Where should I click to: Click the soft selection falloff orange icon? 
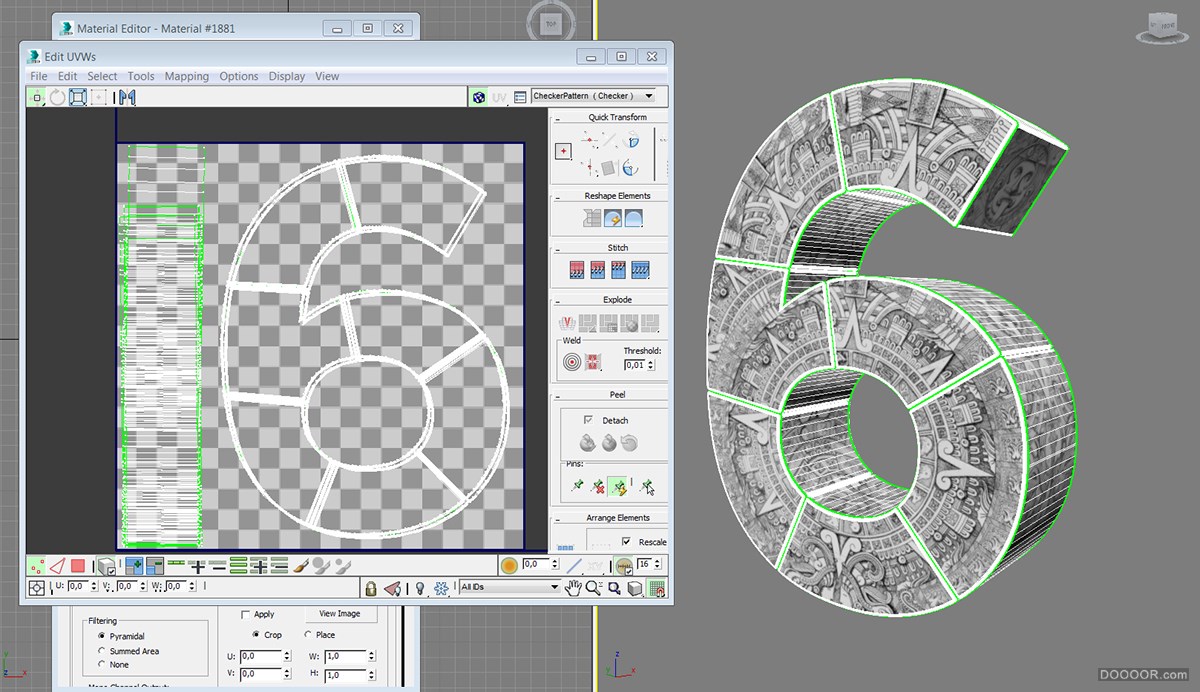509,565
